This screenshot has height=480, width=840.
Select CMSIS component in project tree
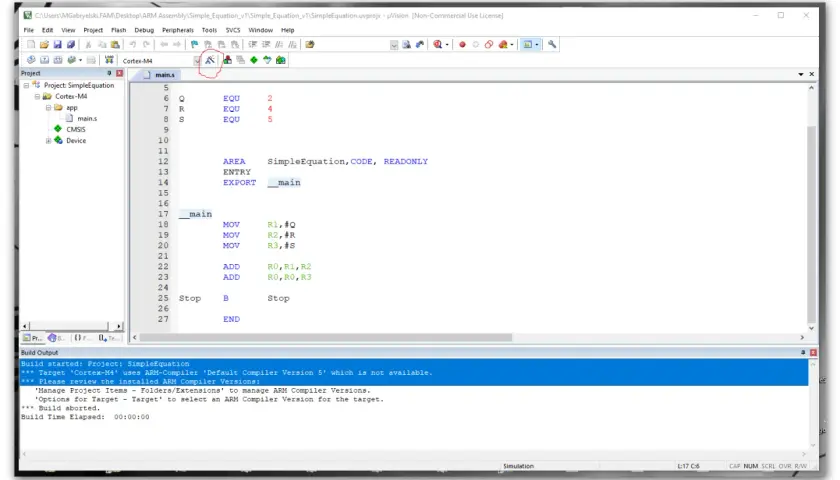[x=76, y=130]
